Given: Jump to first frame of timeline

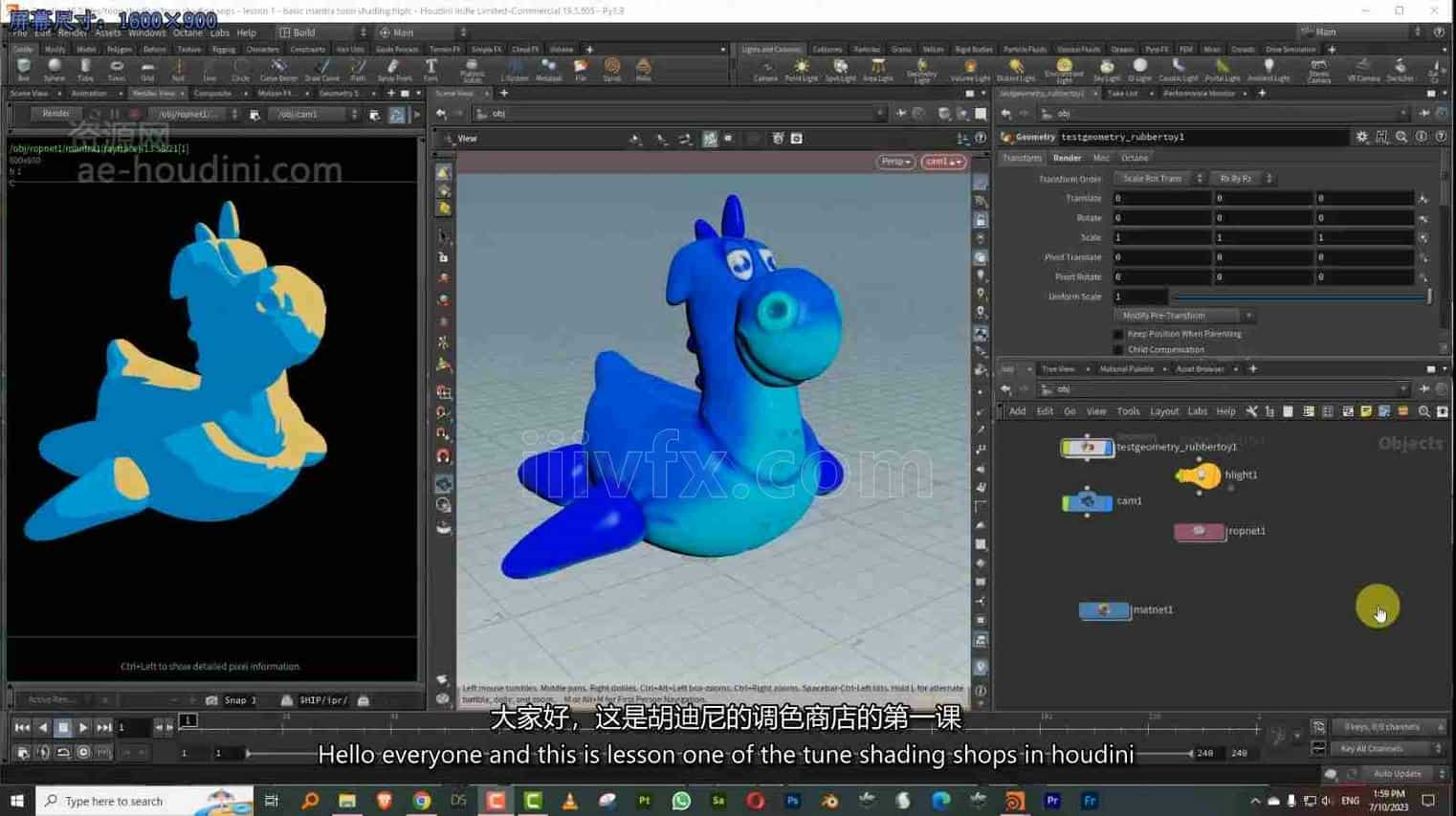Looking at the screenshot, I should pos(22,728).
